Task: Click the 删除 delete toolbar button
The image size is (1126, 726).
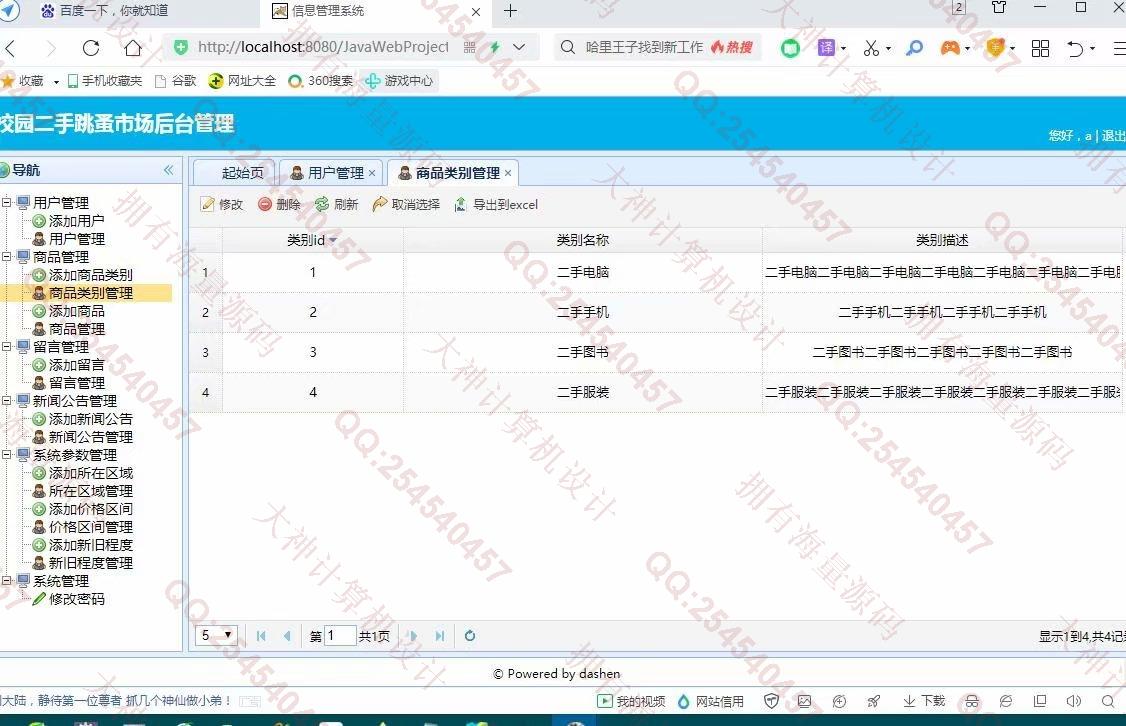Action: click(279, 205)
